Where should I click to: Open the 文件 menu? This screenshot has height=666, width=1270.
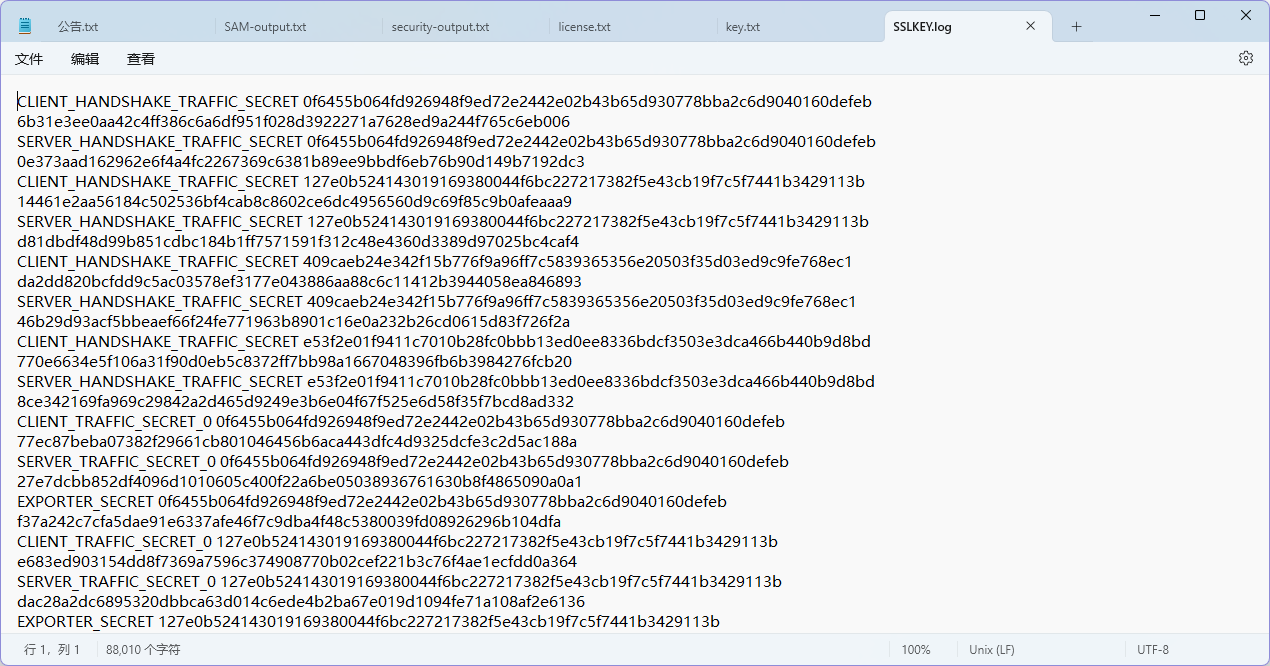tap(29, 59)
